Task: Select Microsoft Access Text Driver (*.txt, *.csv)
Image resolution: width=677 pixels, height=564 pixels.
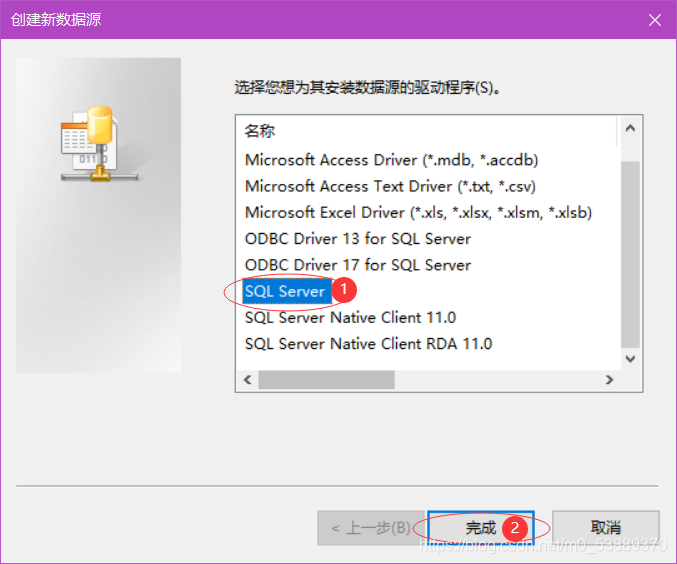Action: point(390,187)
